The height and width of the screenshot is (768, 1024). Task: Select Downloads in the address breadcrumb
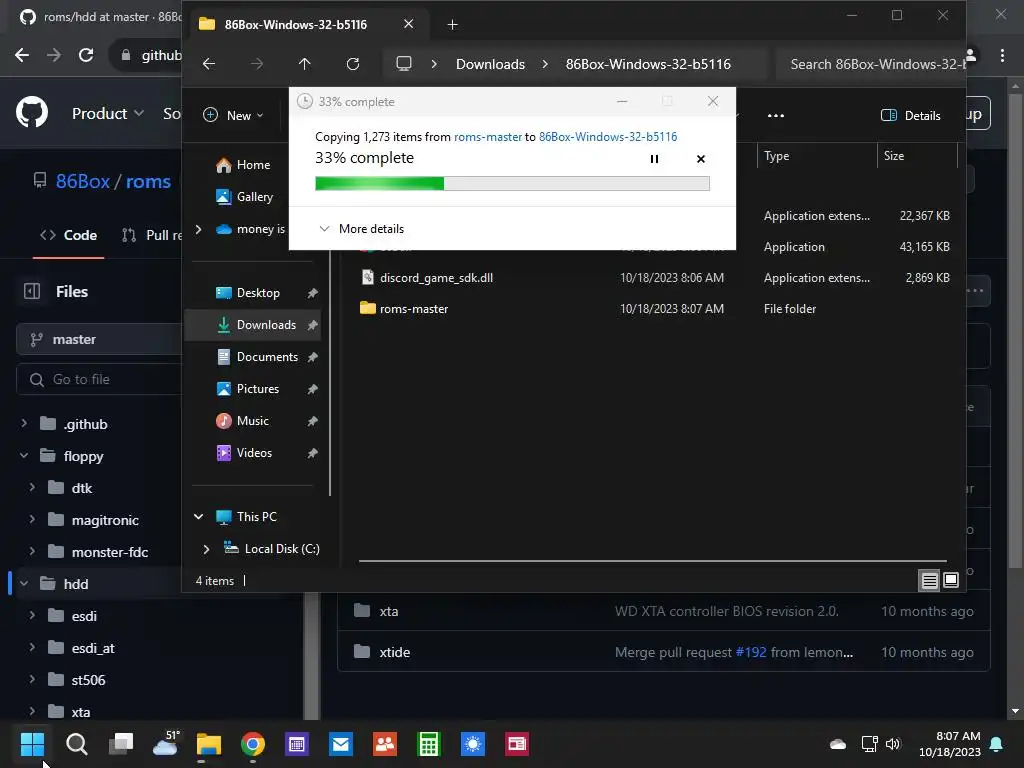pos(490,64)
